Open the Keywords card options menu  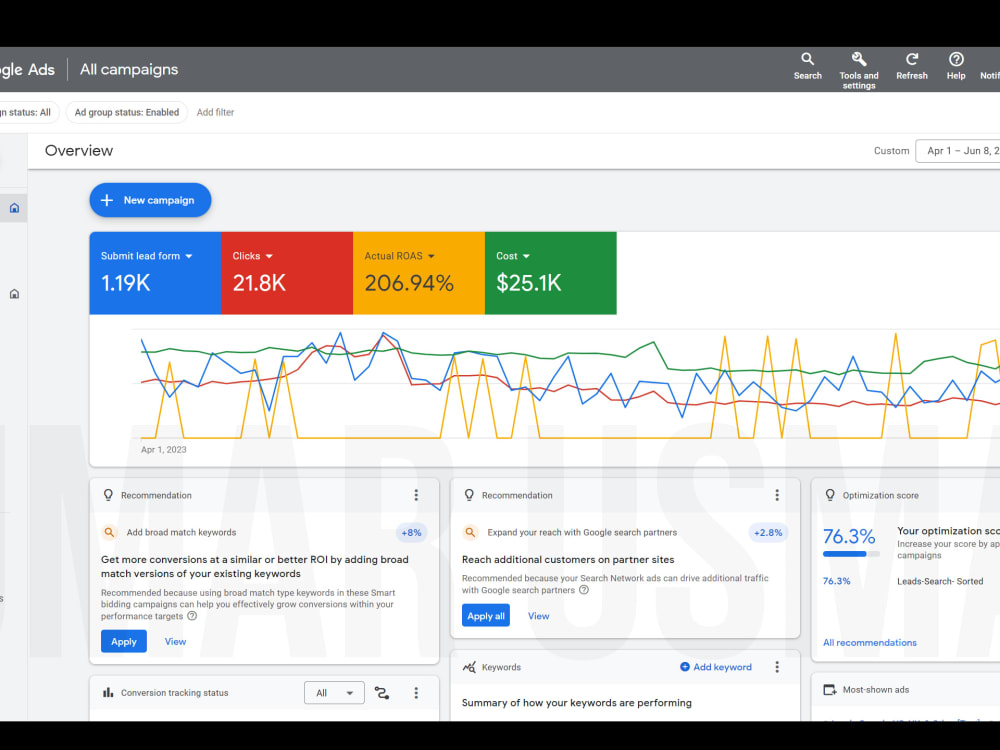pyautogui.click(x=777, y=667)
